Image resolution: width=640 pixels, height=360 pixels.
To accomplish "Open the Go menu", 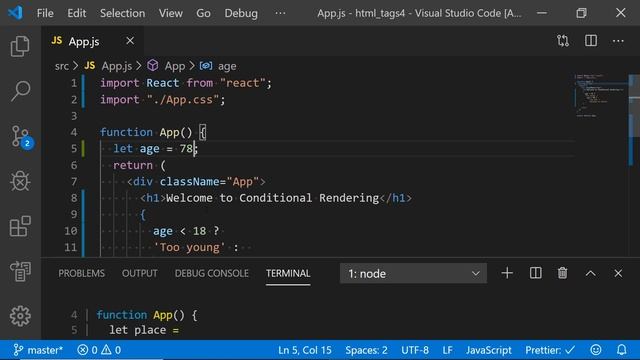I will pos(203,13).
